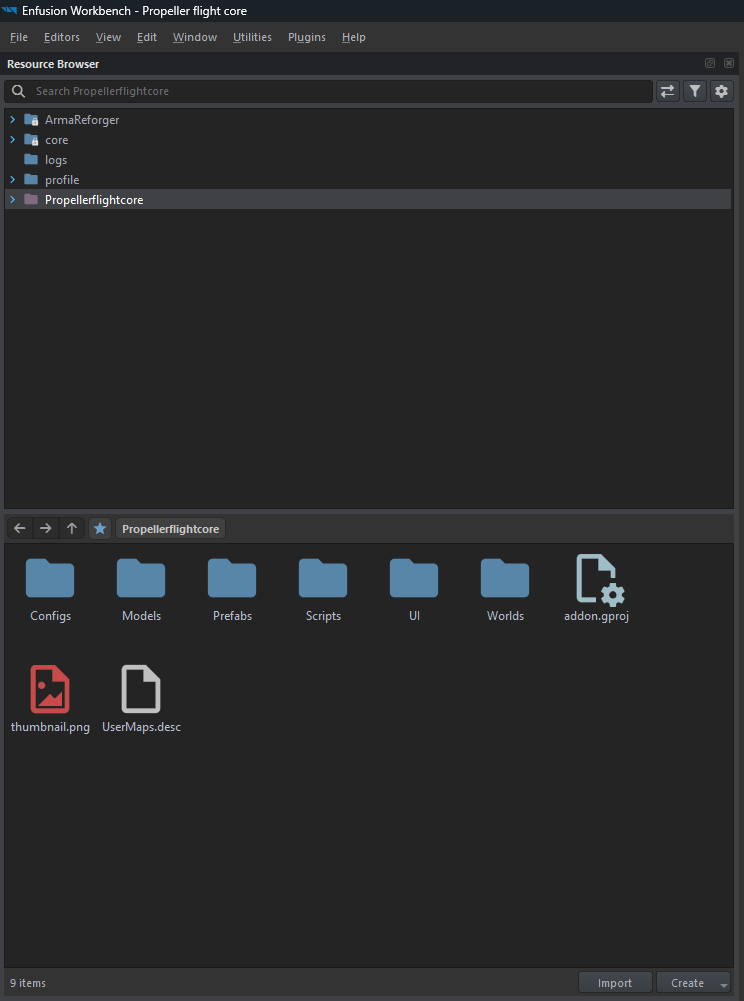Click the '9 items' status text
Viewport: 744px width, 1001px height.
tap(28, 982)
